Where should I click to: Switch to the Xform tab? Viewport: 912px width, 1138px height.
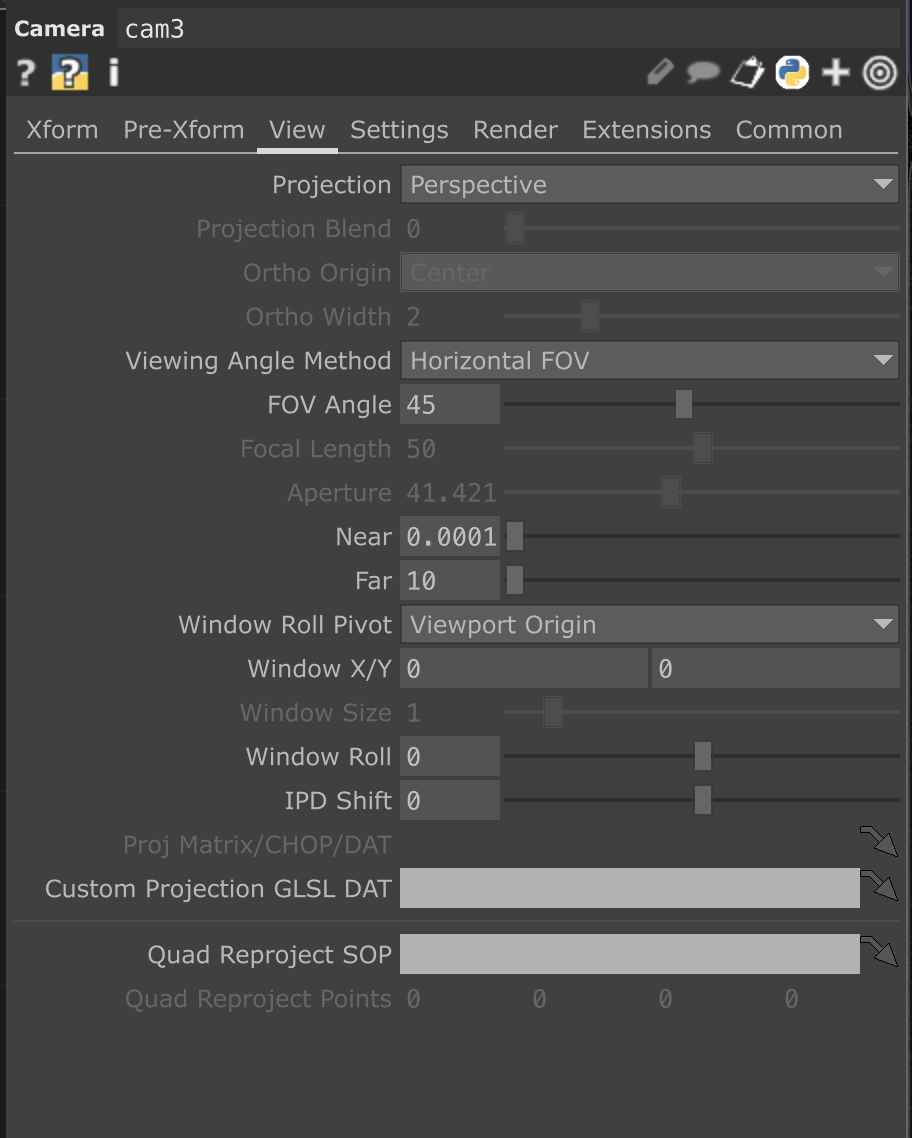[62, 130]
